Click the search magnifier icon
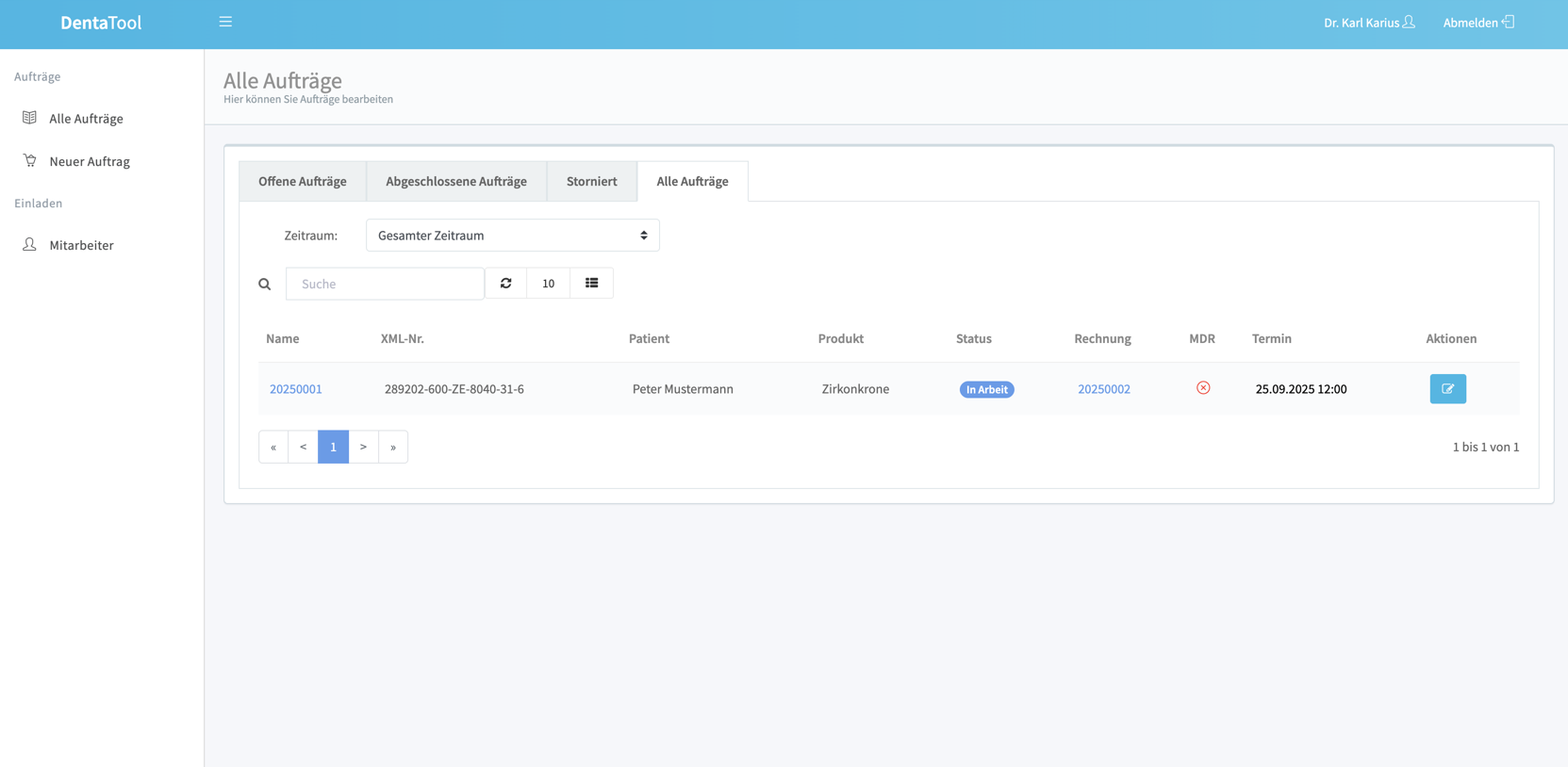 (265, 285)
